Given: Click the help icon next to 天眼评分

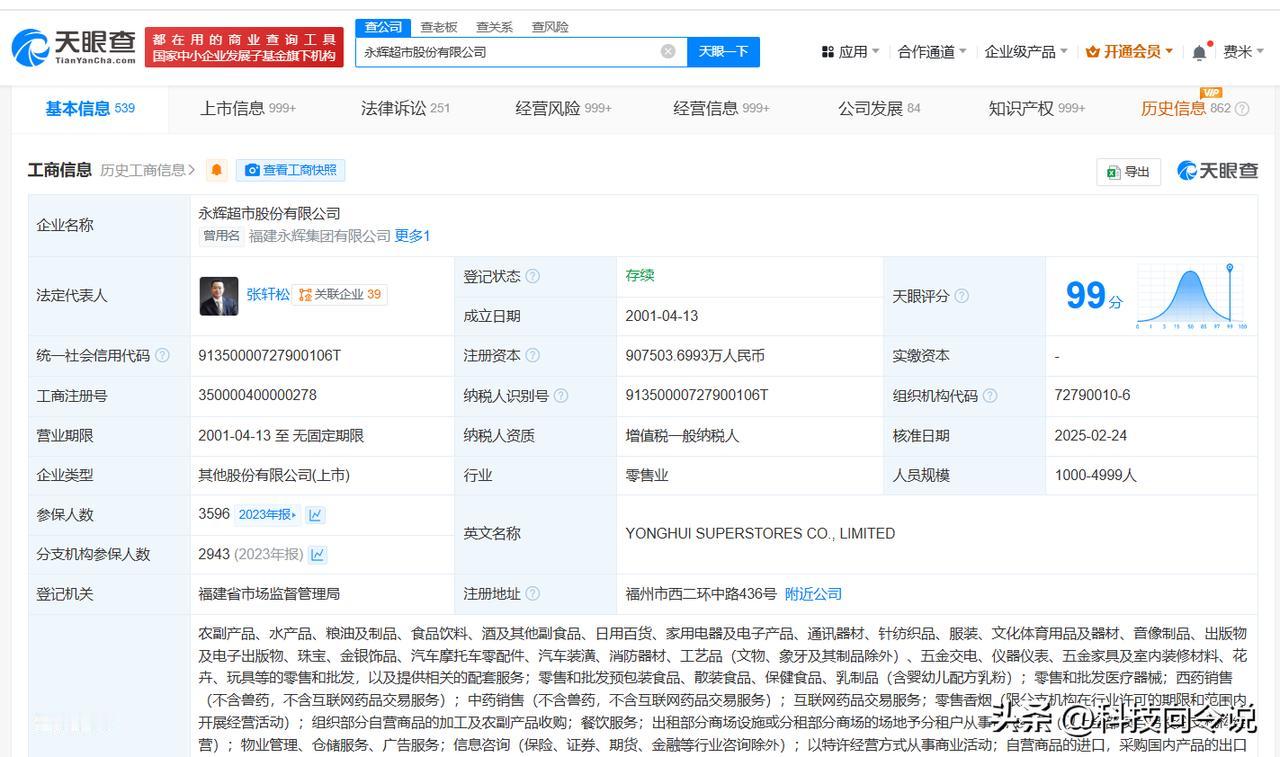Looking at the screenshot, I should click(x=961, y=296).
